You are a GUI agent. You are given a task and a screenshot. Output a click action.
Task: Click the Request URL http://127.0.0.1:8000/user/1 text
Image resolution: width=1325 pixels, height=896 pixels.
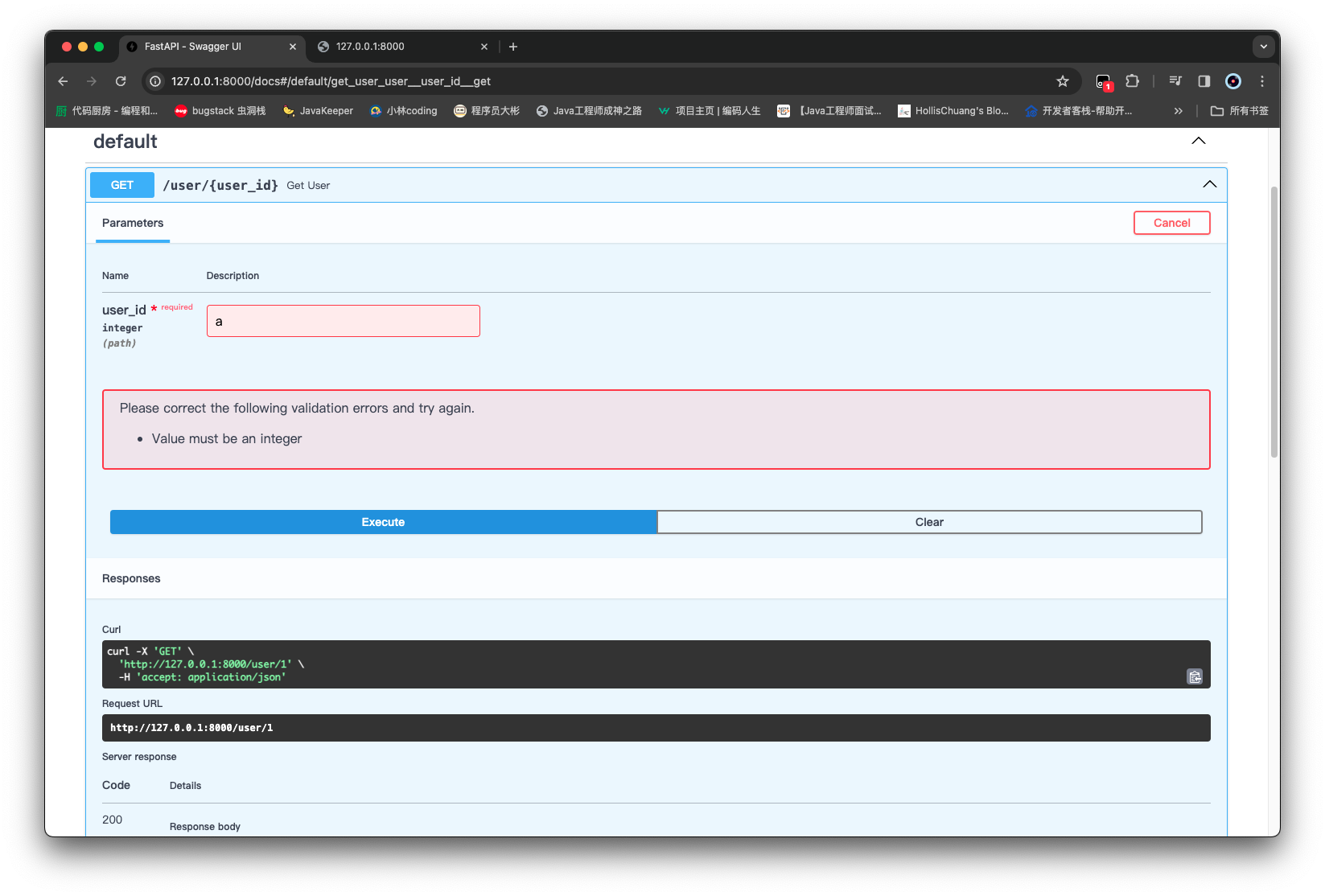click(x=191, y=728)
